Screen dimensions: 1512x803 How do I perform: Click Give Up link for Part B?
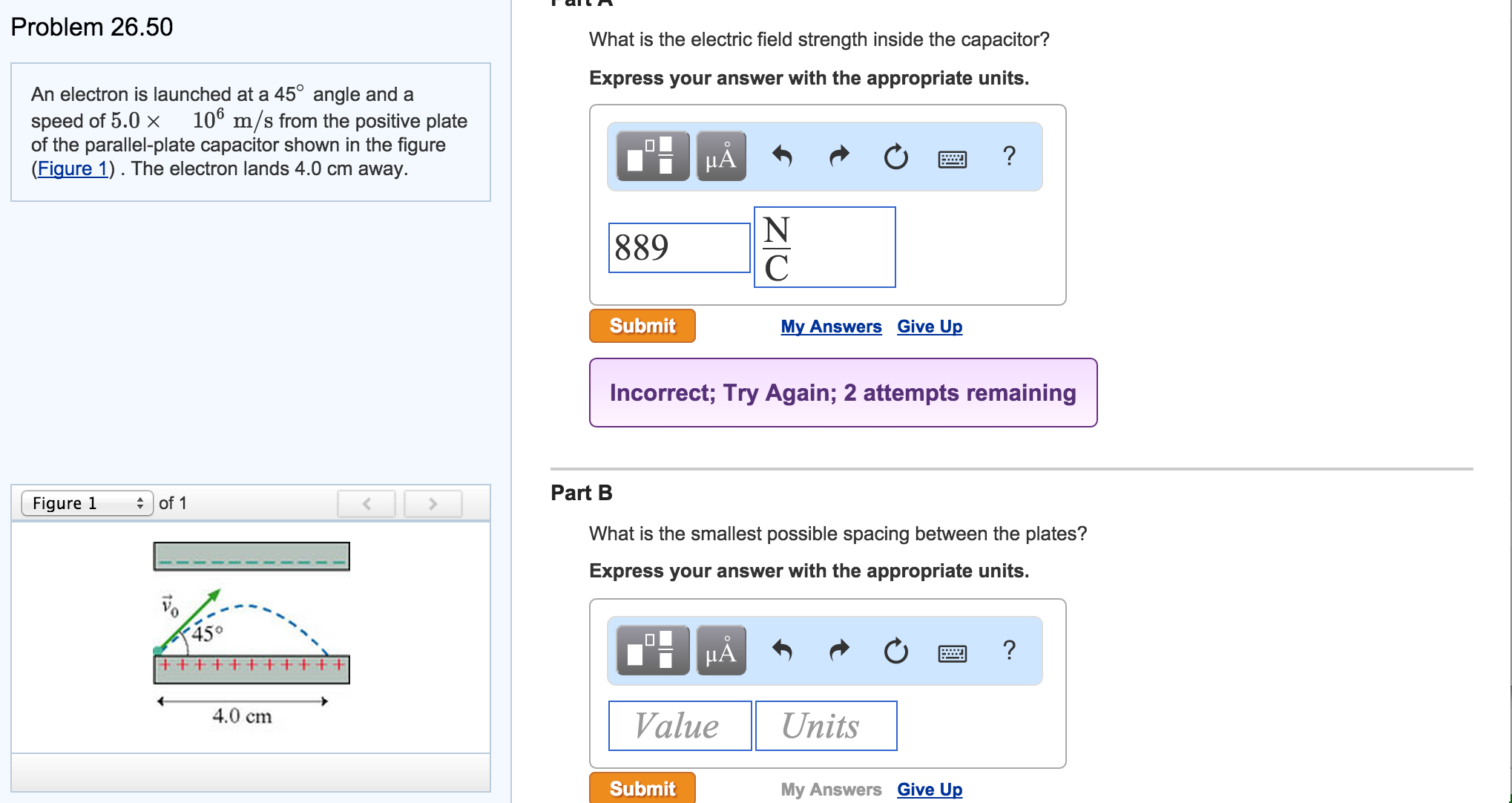point(930,790)
